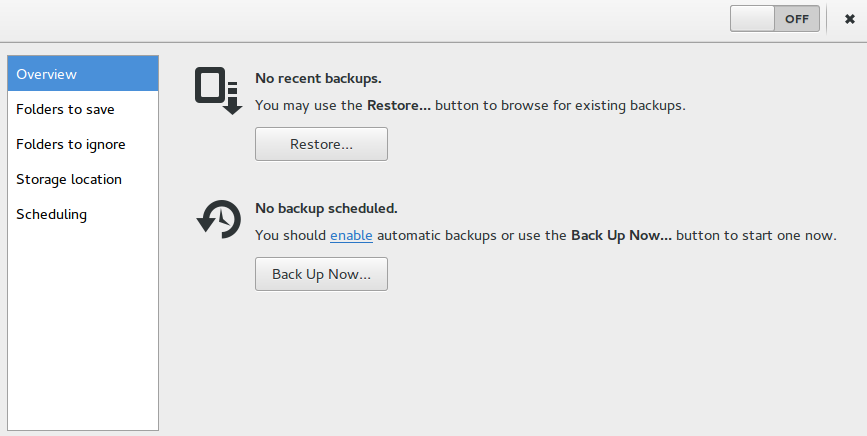This screenshot has width=867, height=436.
Task: Click the clock history icon beside No backup scheduled
Action: click(x=219, y=219)
